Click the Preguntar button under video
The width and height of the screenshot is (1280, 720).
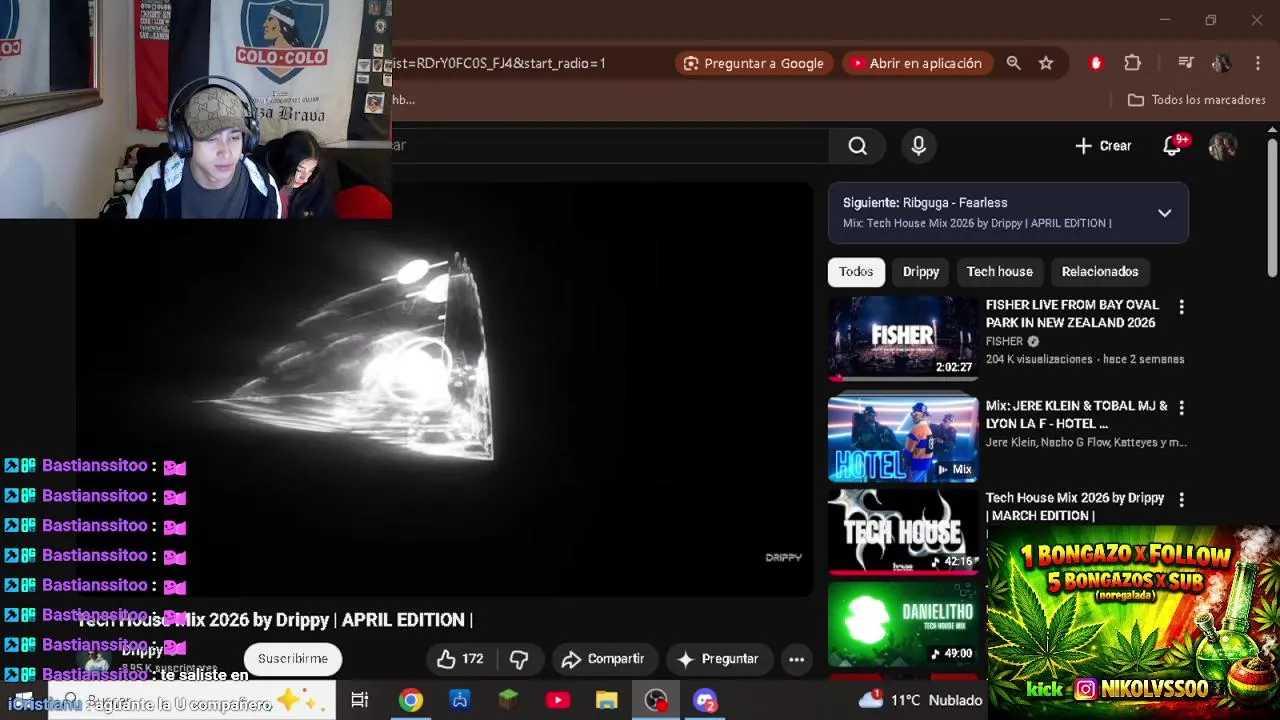click(717, 659)
